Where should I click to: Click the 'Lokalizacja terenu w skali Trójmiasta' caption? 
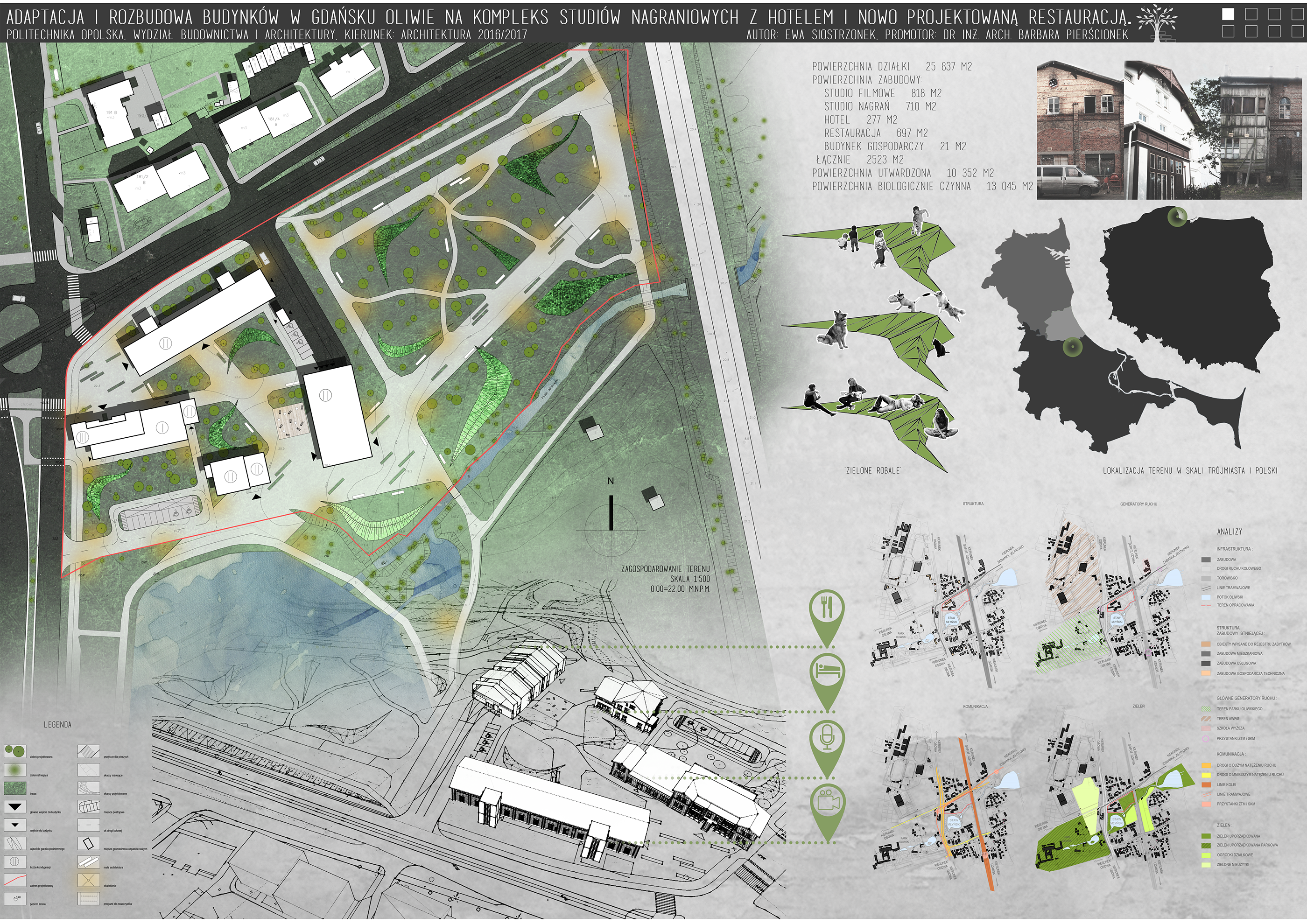(1190, 470)
